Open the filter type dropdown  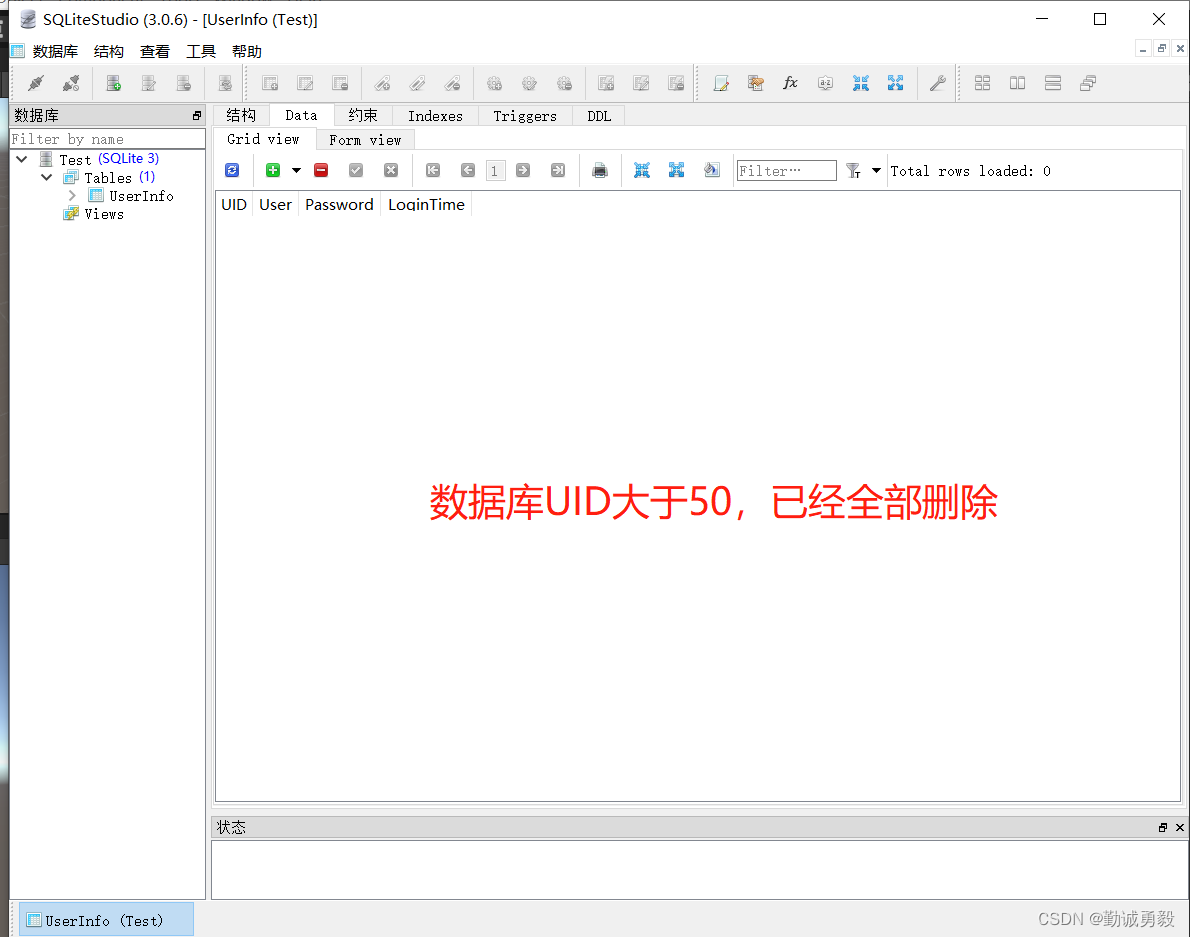click(875, 170)
